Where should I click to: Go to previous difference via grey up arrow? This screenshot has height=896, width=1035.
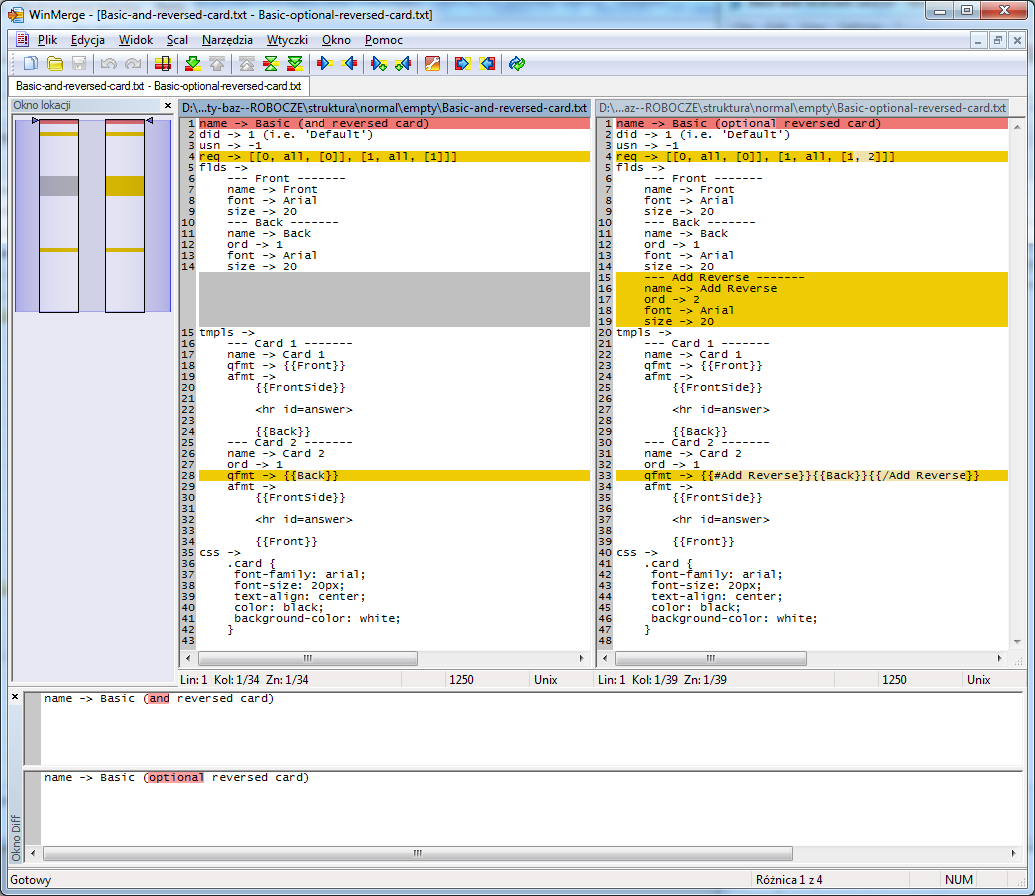pyautogui.click(x=217, y=64)
